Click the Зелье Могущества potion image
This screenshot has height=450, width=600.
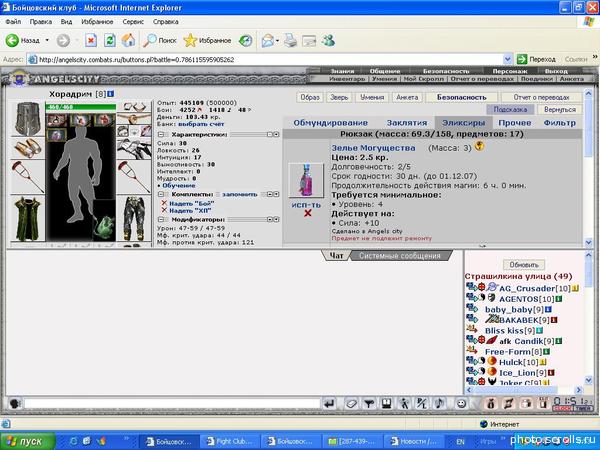click(301, 178)
